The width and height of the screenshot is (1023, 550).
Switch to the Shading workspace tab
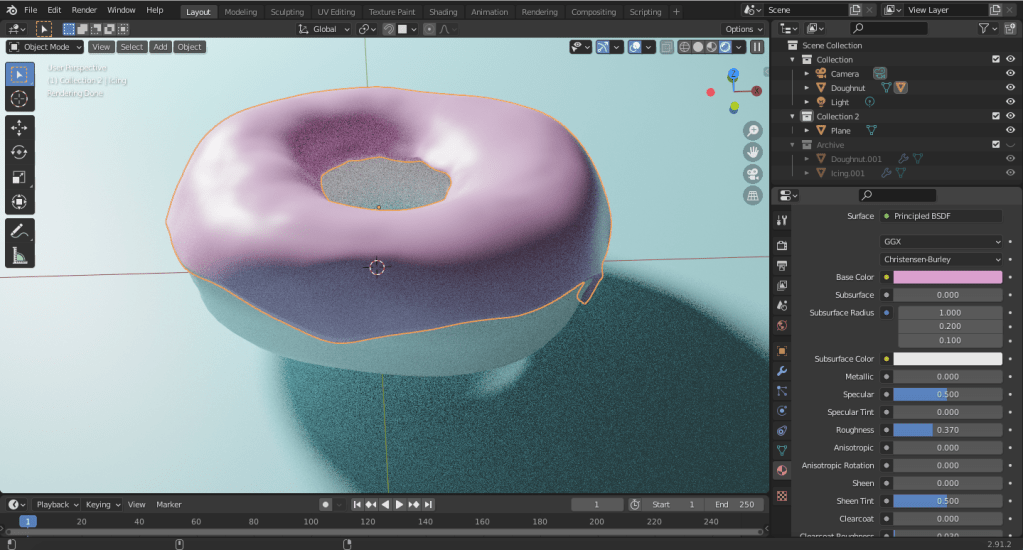click(x=443, y=12)
